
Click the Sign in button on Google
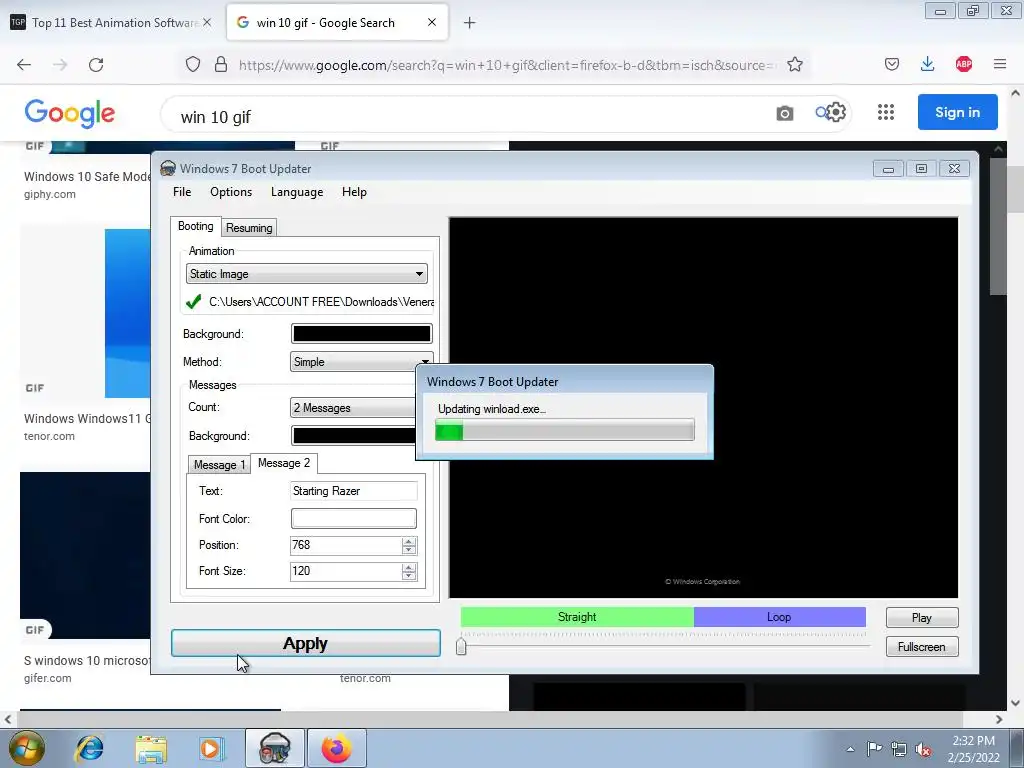pos(957,112)
